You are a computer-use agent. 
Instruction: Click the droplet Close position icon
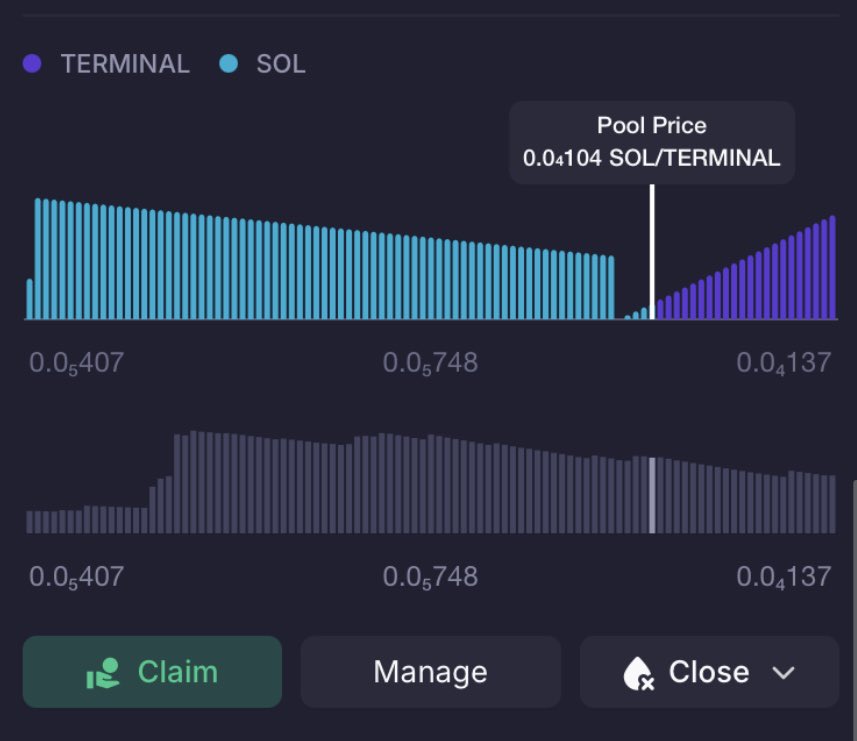click(x=638, y=674)
